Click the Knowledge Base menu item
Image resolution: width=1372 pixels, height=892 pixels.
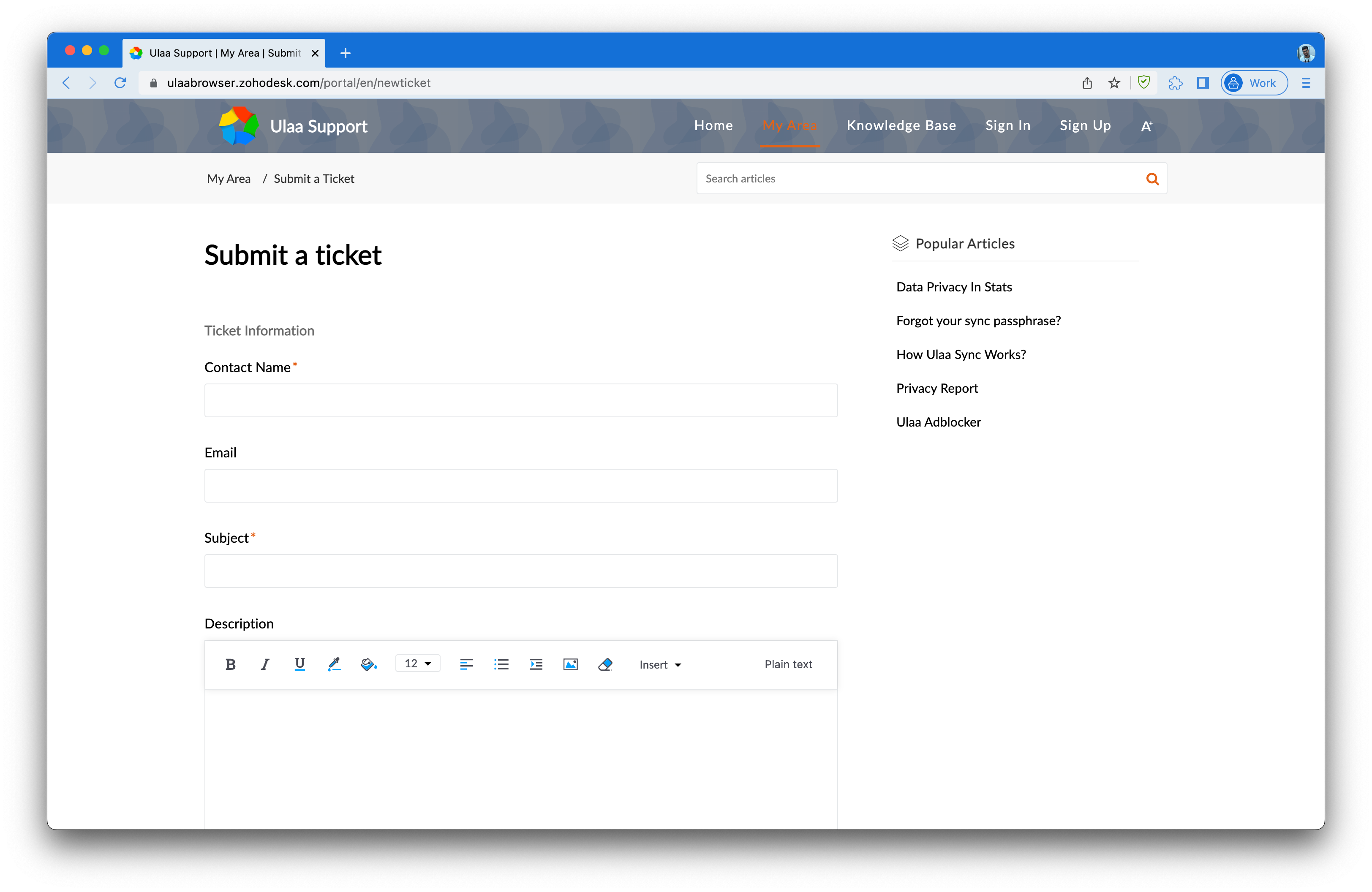901,125
